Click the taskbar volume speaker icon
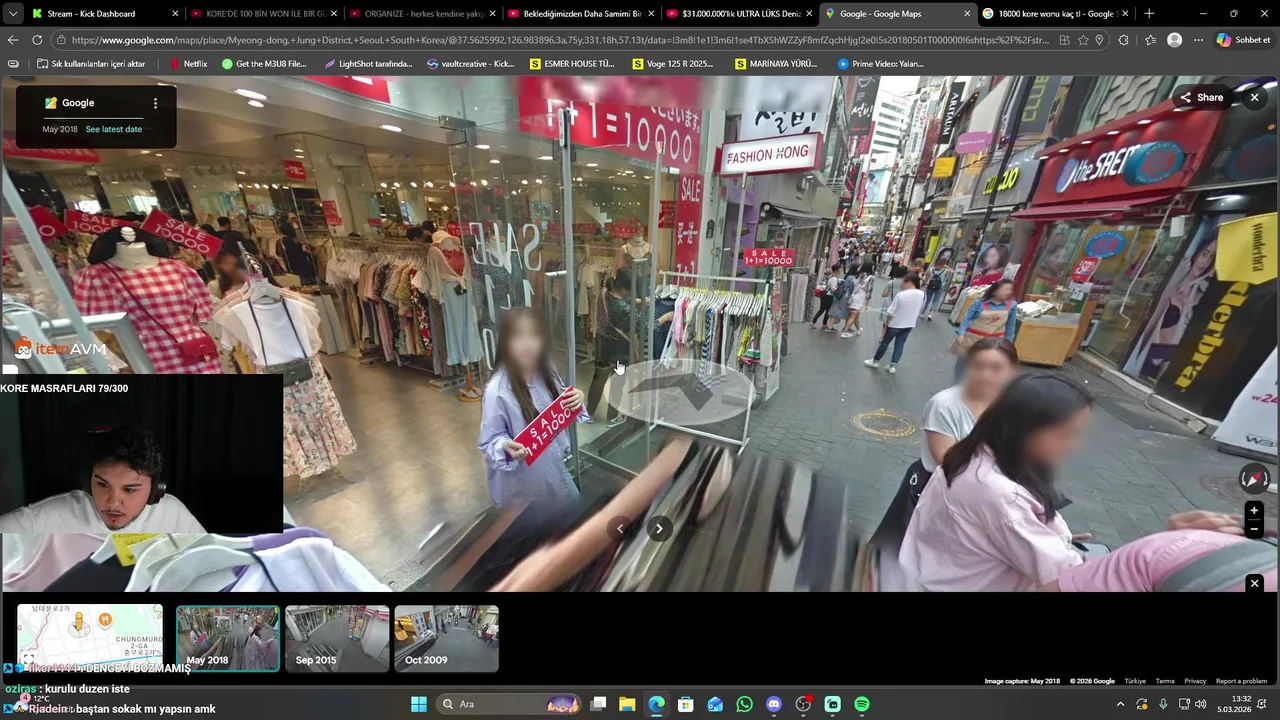This screenshot has width=1280, height=720. (1201, 704)
